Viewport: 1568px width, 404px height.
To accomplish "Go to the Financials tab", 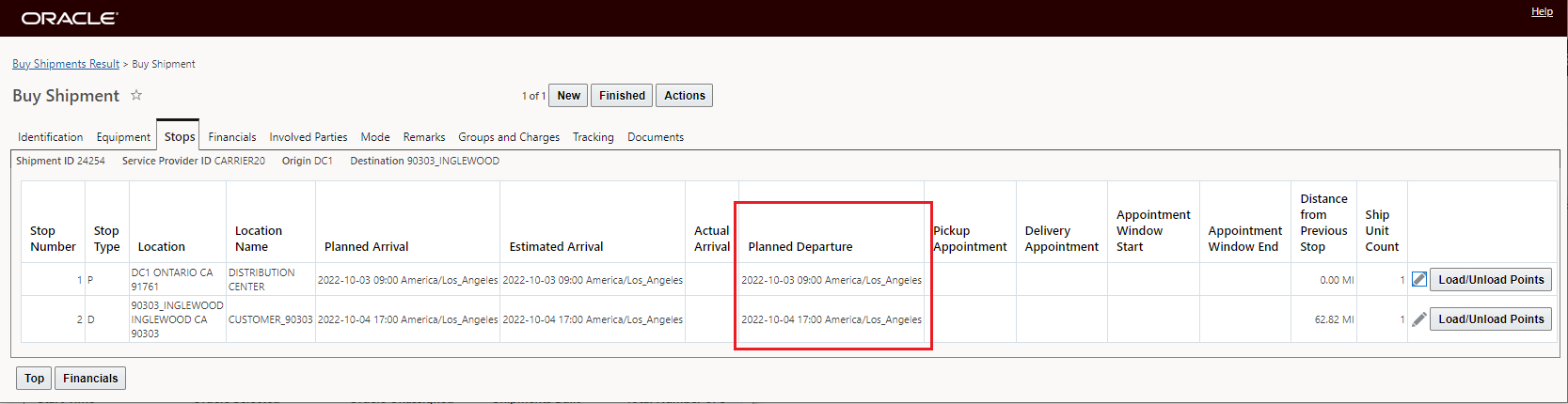I will click(231, 137).
